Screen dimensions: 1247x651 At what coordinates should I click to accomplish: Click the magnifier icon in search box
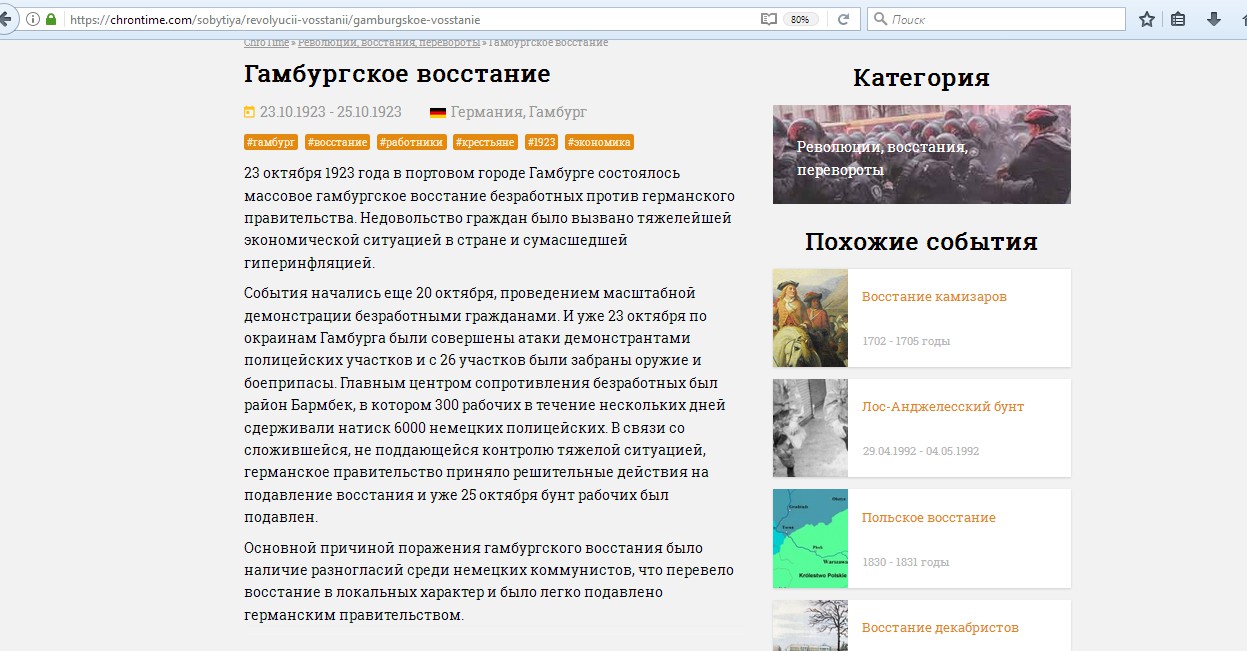coord(880,19)
